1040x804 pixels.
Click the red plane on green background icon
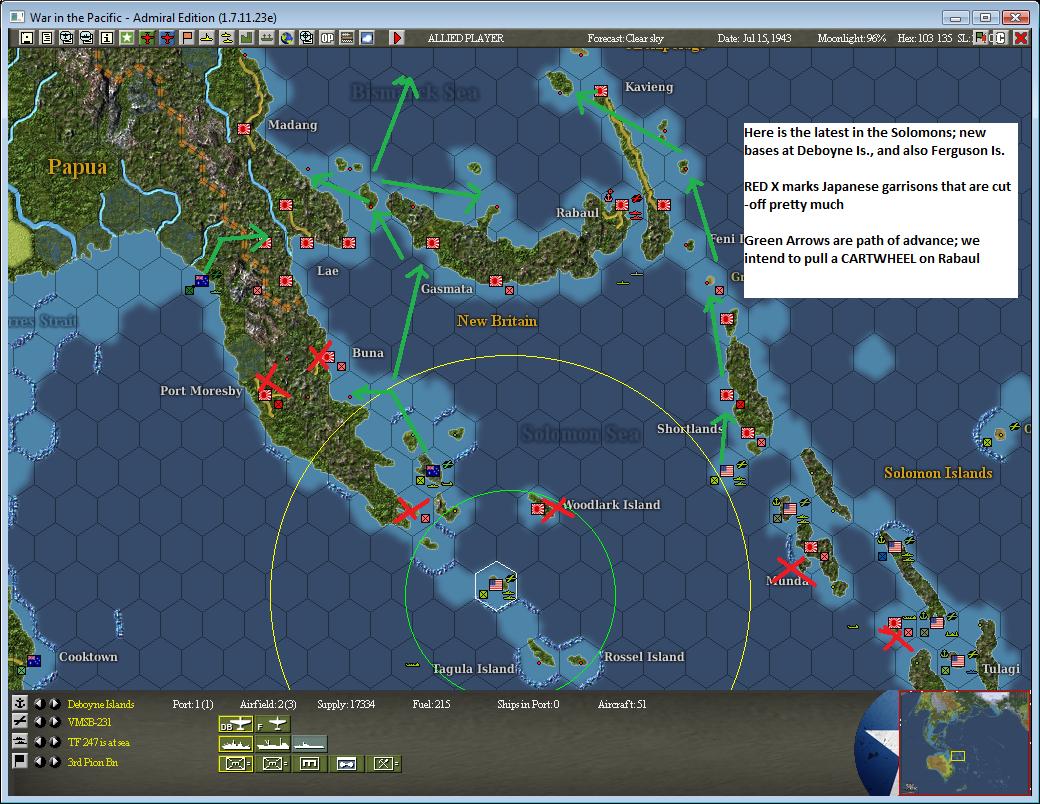click(147, 38)
